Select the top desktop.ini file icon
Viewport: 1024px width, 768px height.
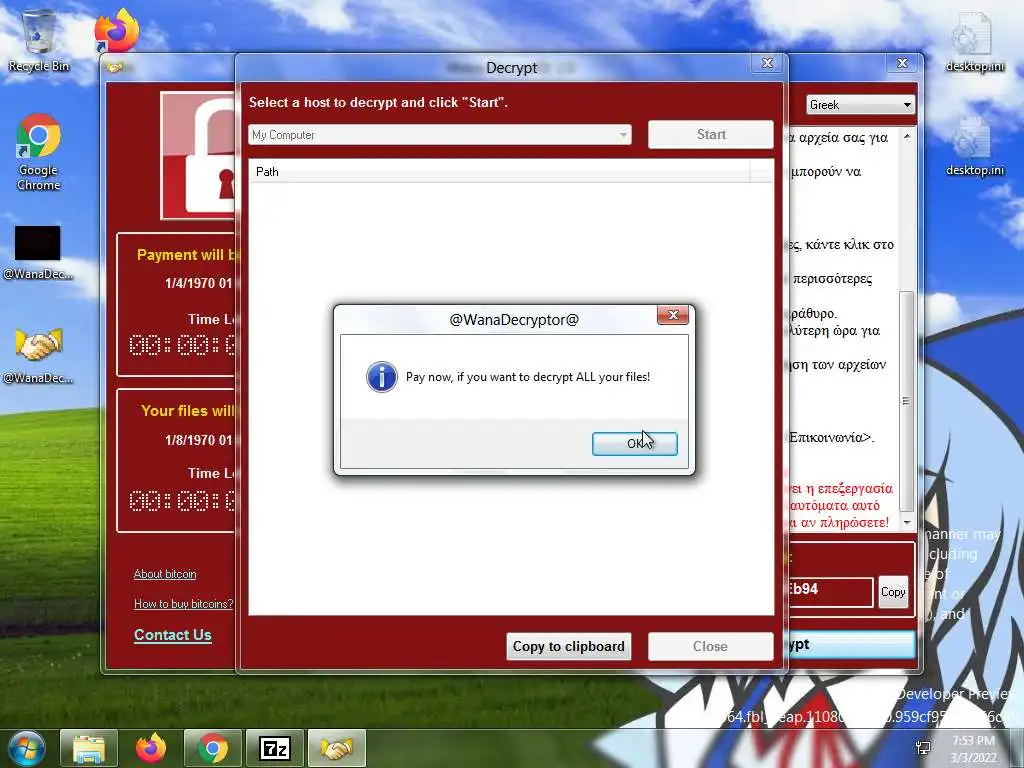(974, 40)
